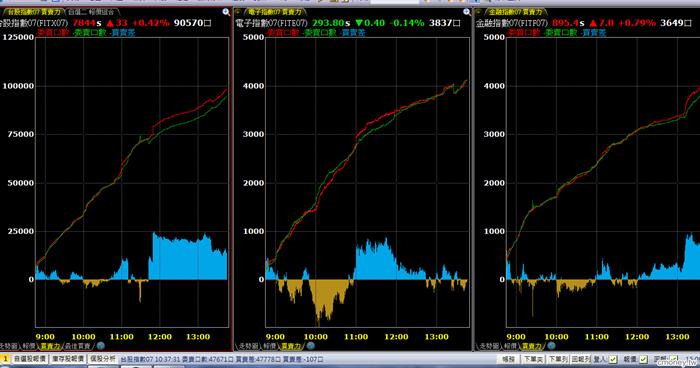Select the 台股指數07 買賣力 top tab
Viewport: 700px width, 368px height.
34,12
